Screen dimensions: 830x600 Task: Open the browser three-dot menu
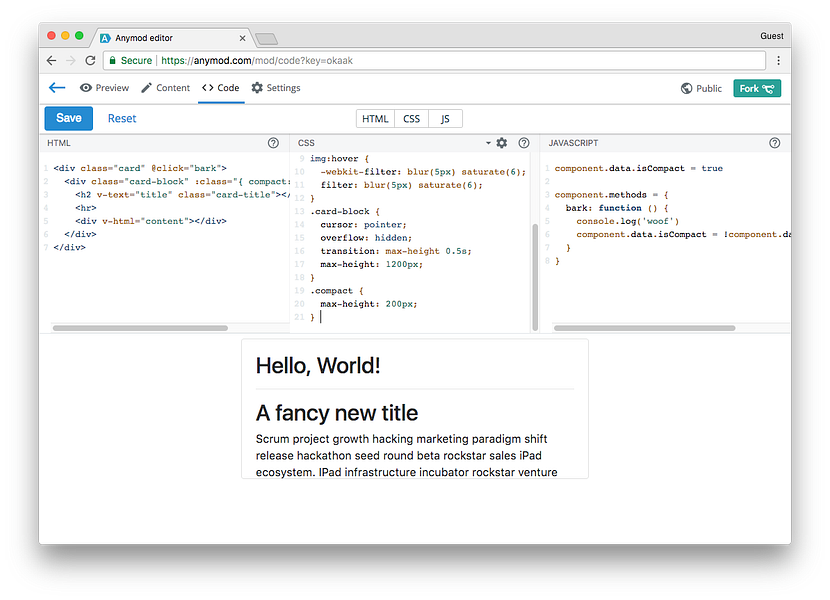pos(778,60)
